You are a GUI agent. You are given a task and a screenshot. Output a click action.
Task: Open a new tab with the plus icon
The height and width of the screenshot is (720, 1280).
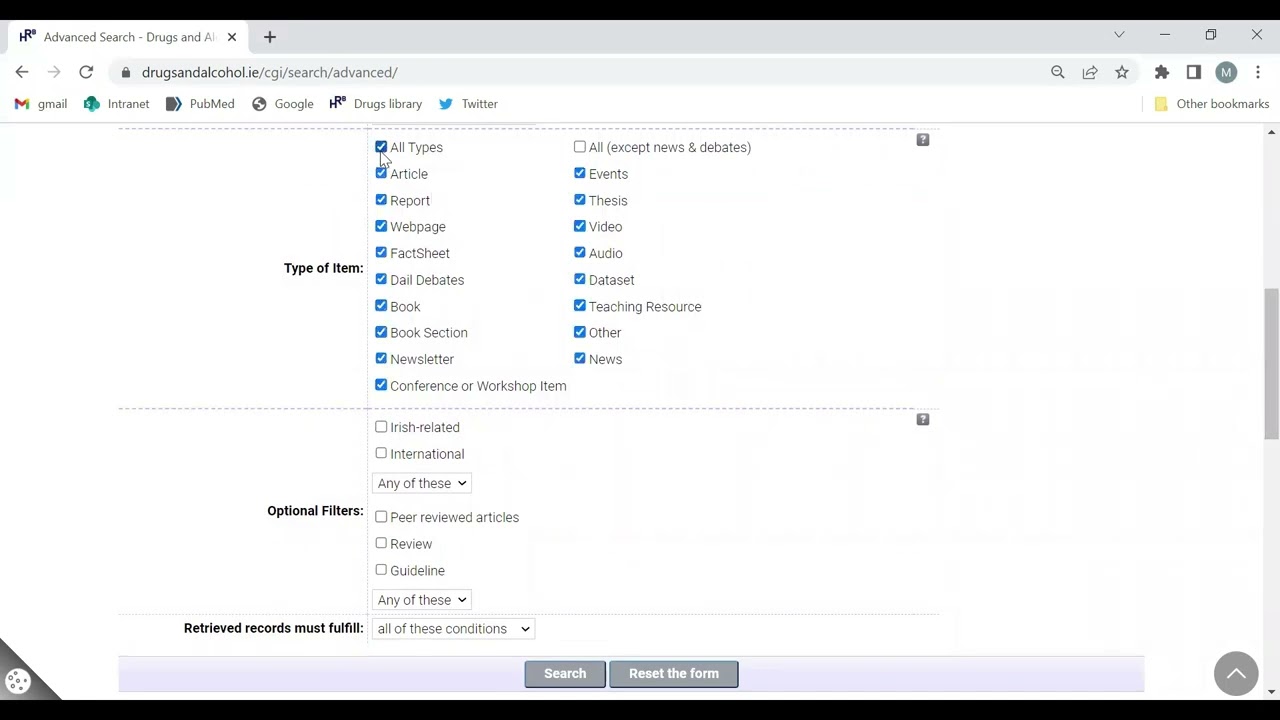click(269, 37)
